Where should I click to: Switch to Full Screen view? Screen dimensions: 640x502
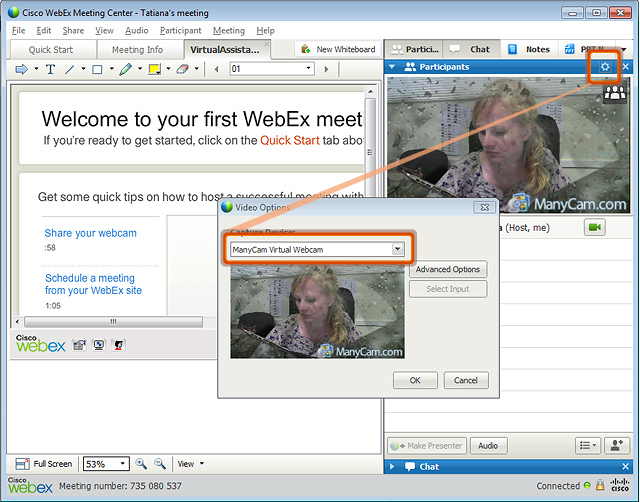43,464
